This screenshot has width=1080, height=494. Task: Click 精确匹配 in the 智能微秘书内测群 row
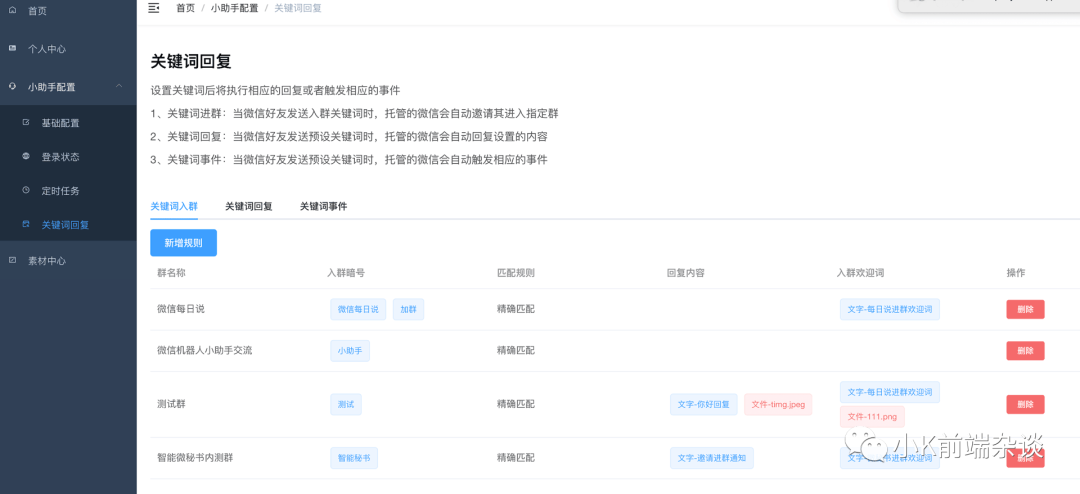coord(516,457)
